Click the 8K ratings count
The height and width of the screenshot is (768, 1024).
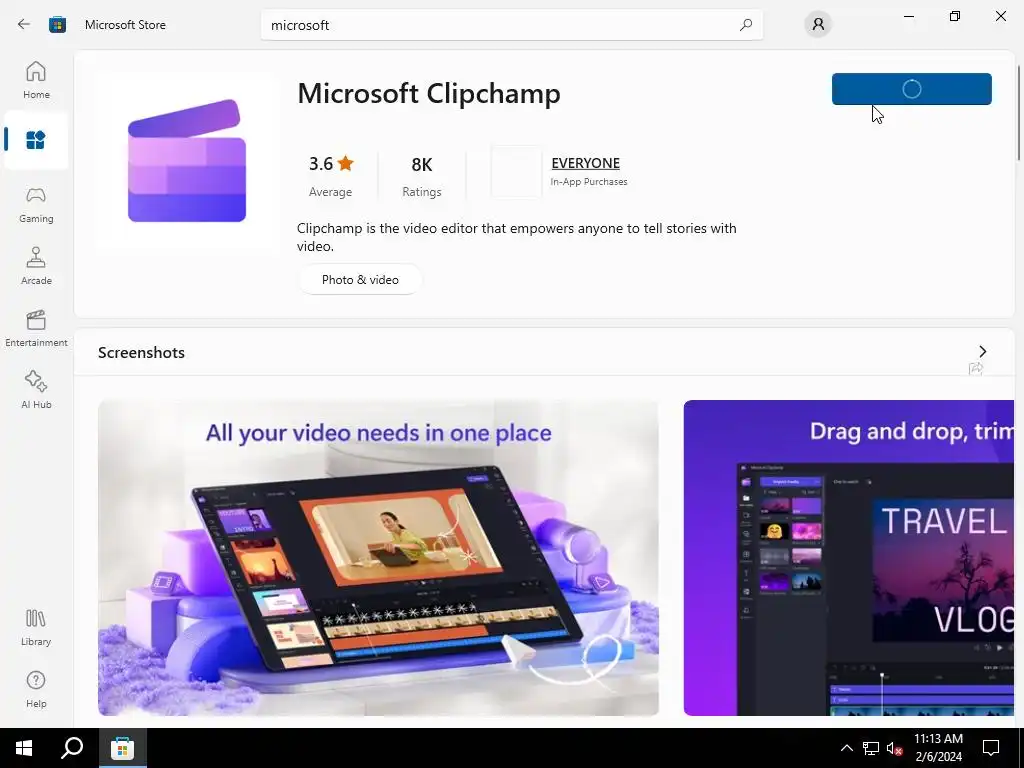coord(422,176)
